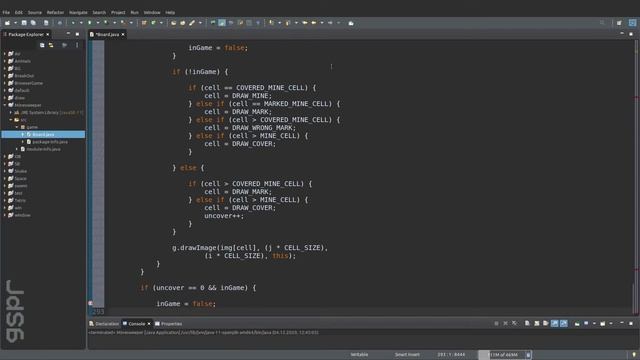Toggle Show Console on standard error change

(x=564, y=323)
